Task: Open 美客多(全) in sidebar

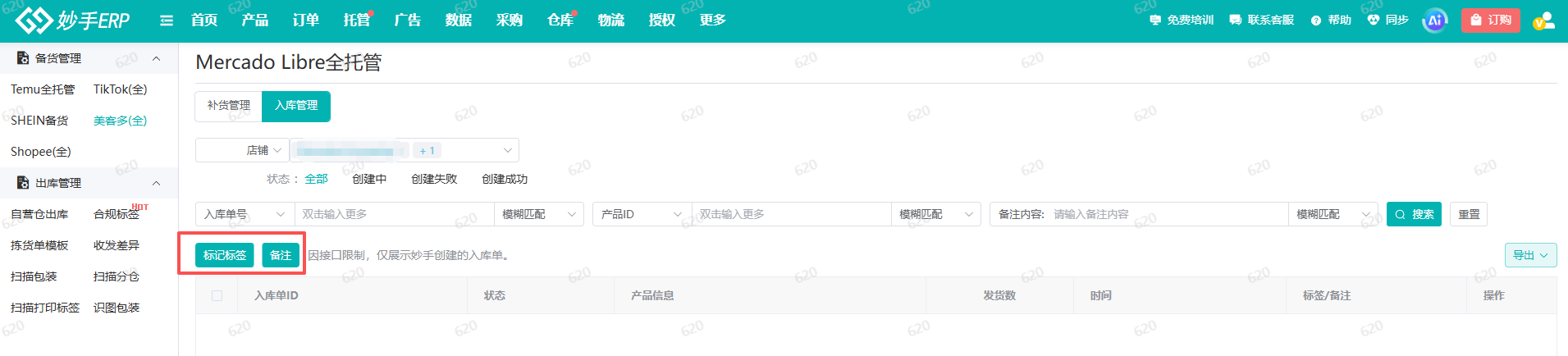Action: (x=121, y=121)
